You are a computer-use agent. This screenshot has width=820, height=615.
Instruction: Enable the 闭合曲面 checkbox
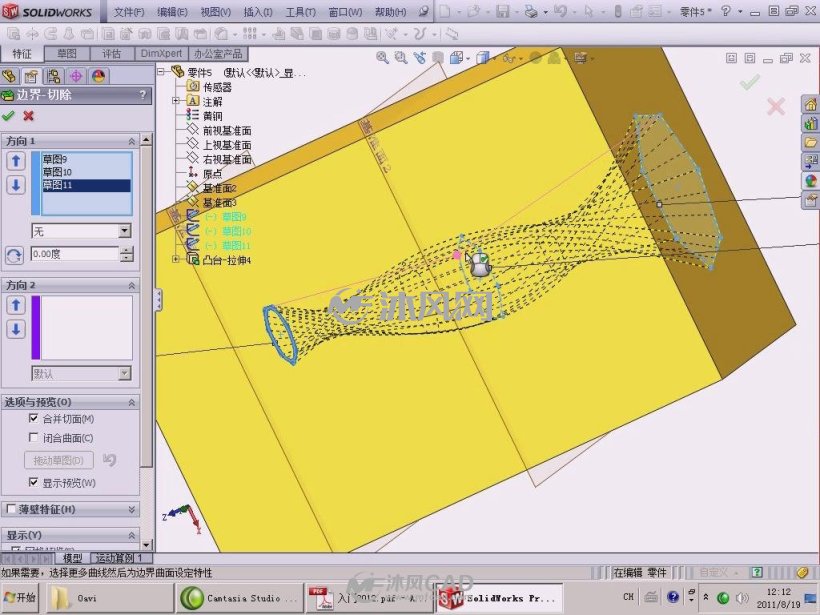point(33,437)
